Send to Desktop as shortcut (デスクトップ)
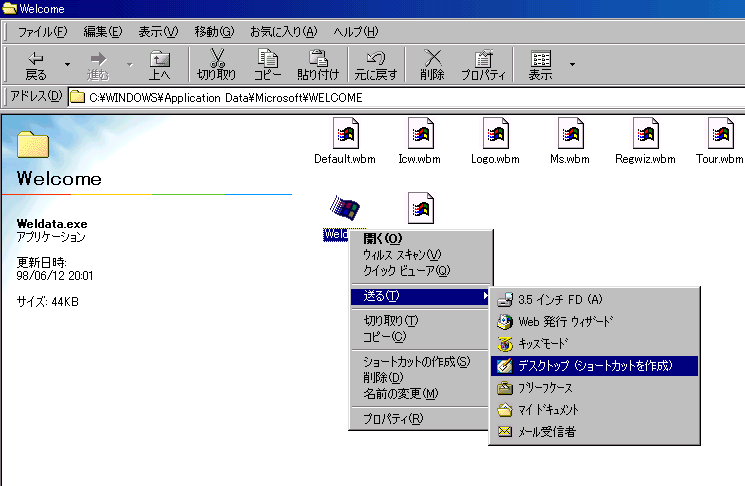745x486 pixels. coord(594,366)
